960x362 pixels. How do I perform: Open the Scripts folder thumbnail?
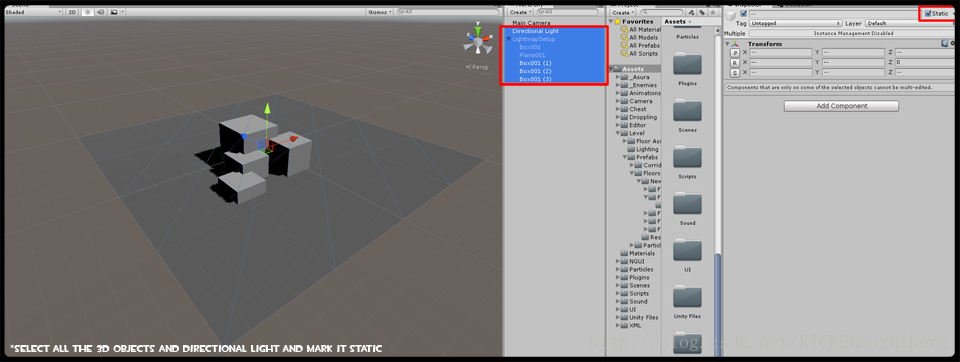click(x=688, y=160)
